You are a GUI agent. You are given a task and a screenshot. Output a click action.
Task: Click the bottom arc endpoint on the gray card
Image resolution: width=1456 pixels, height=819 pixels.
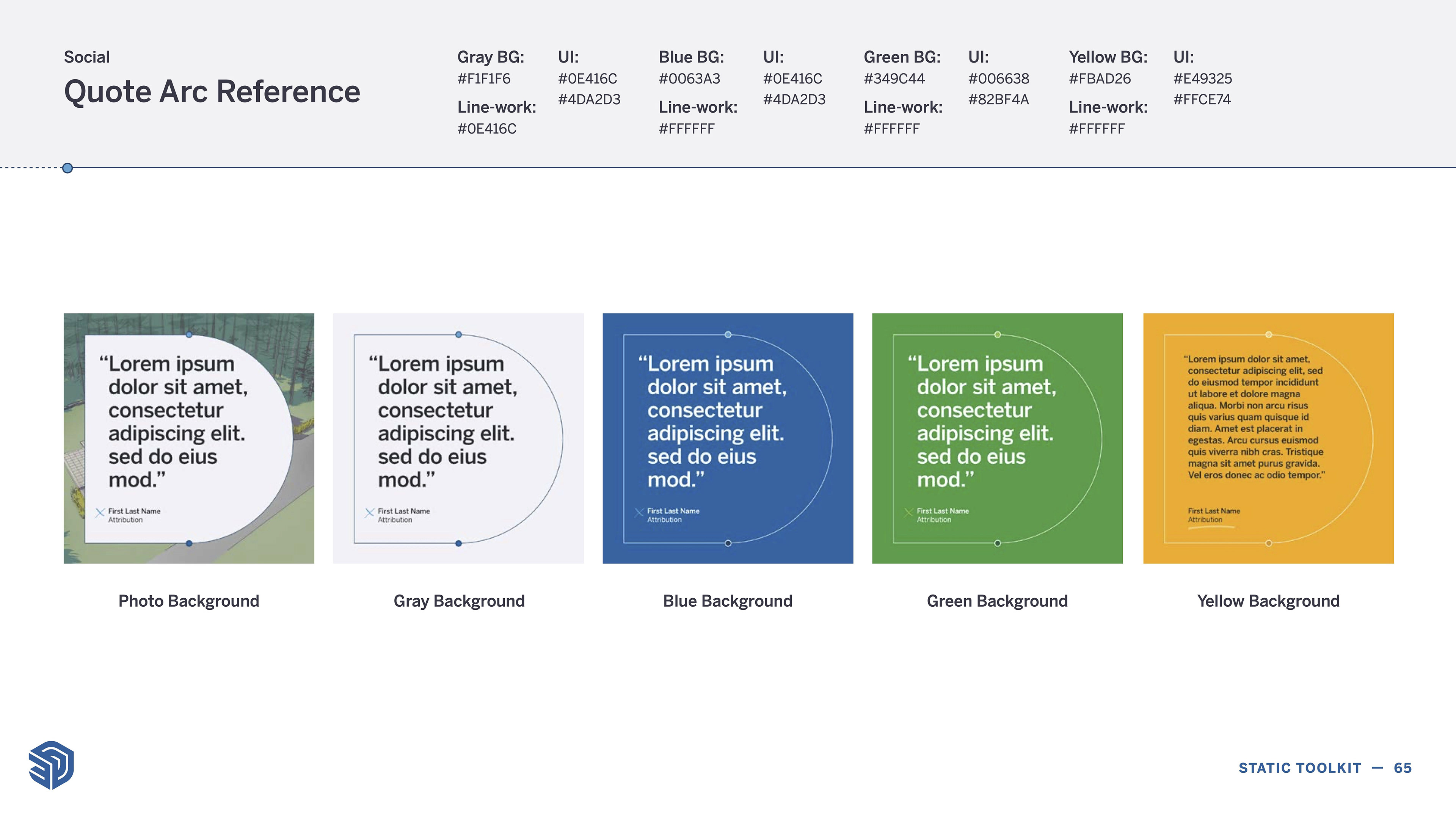pos(458,543)
